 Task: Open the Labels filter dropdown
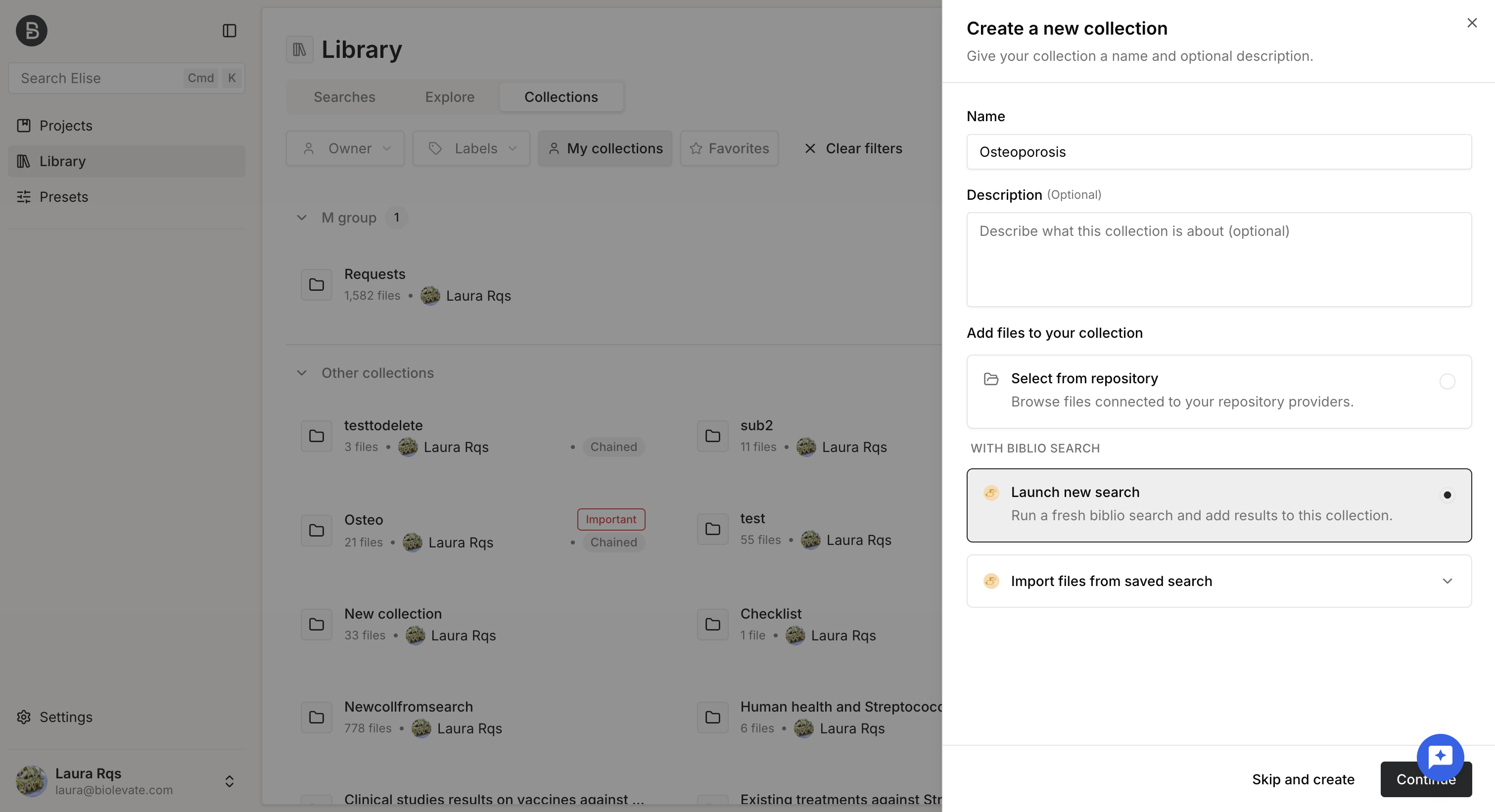(470, 148)
